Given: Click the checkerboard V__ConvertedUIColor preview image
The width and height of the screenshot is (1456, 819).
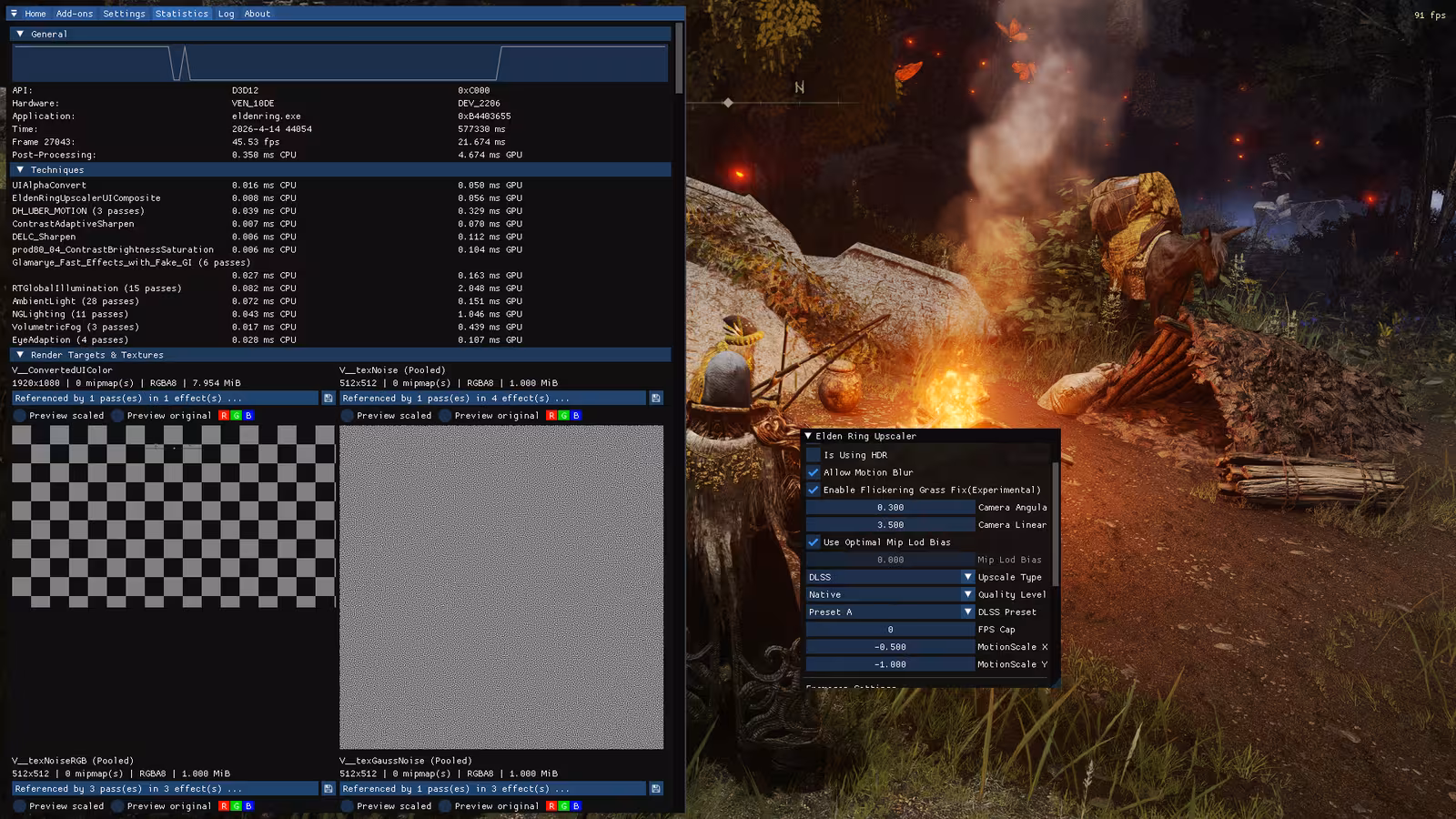Looking at the screenshot, I should (173, 516).
